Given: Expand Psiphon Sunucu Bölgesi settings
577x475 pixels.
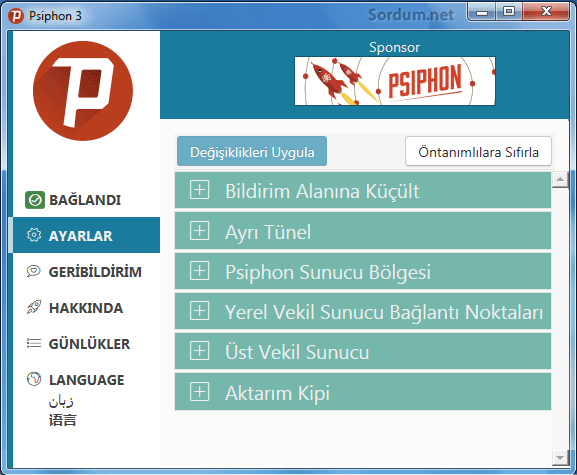Looking at the screenshot, I should click(x=199, y=271).
